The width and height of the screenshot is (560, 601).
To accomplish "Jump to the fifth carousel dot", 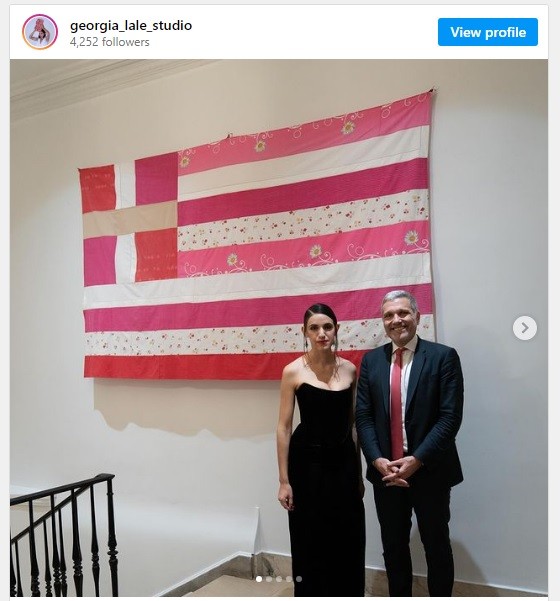I will [299, 579].
